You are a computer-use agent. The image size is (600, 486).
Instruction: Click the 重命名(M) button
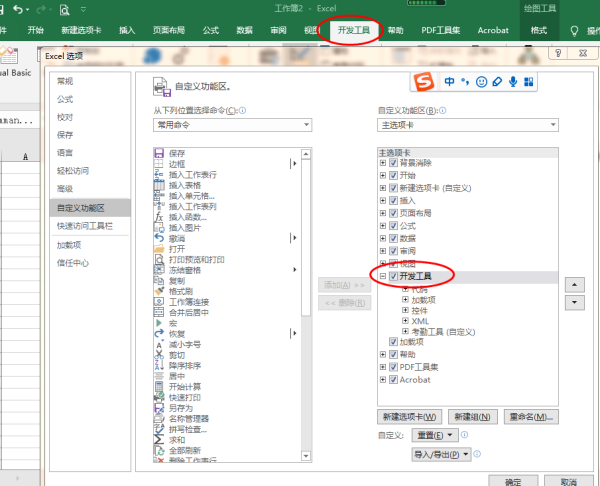coord(531,417)
